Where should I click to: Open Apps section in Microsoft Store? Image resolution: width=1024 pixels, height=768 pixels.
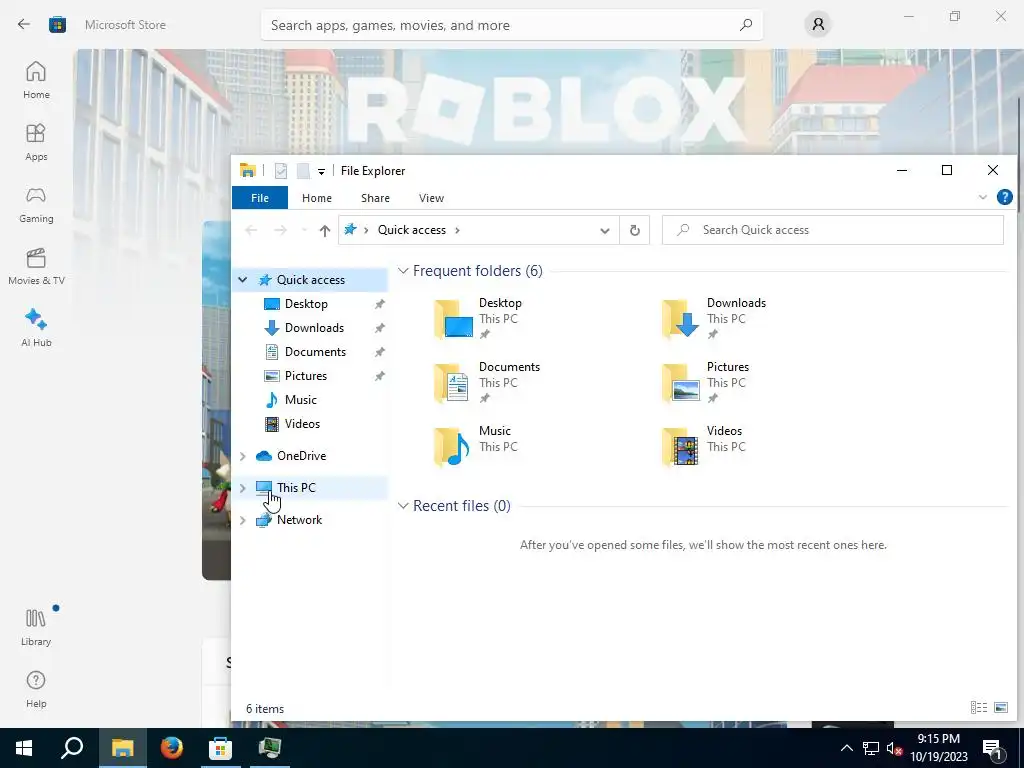pyautogui.click(x=36, y=142)
